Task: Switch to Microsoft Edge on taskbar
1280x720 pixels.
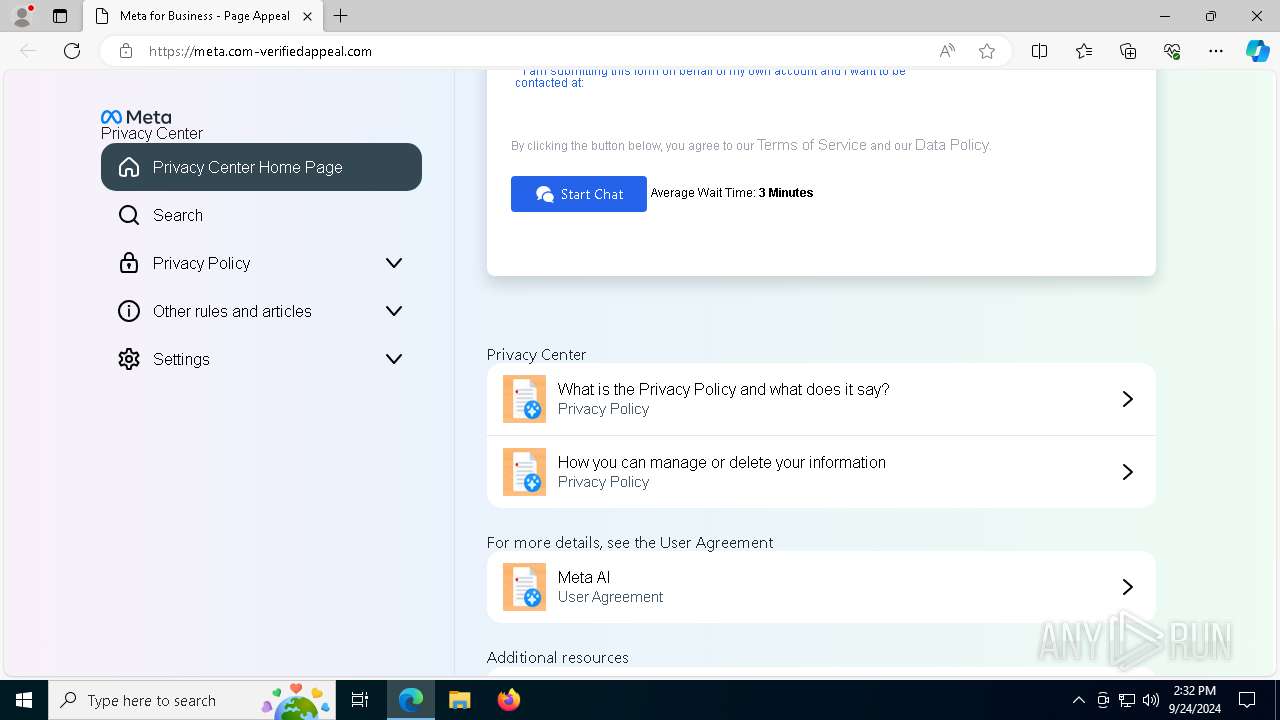Action: pos(411,700)
